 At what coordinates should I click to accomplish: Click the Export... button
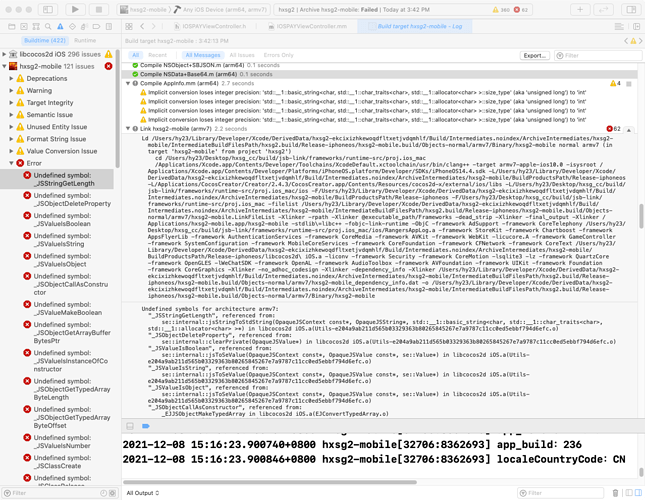pyautogui.click(x=535, y=56)
